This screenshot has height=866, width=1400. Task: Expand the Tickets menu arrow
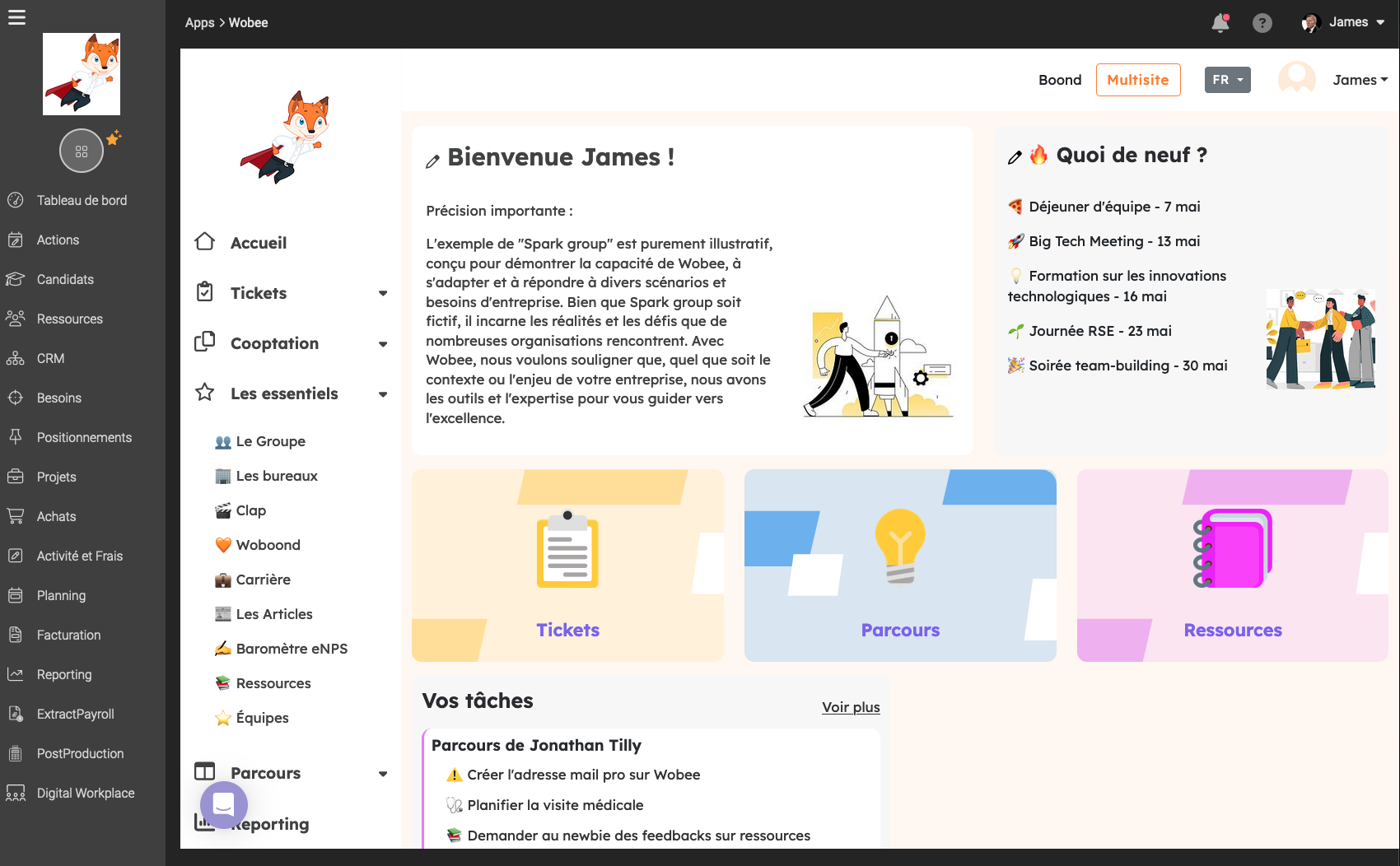383,294
